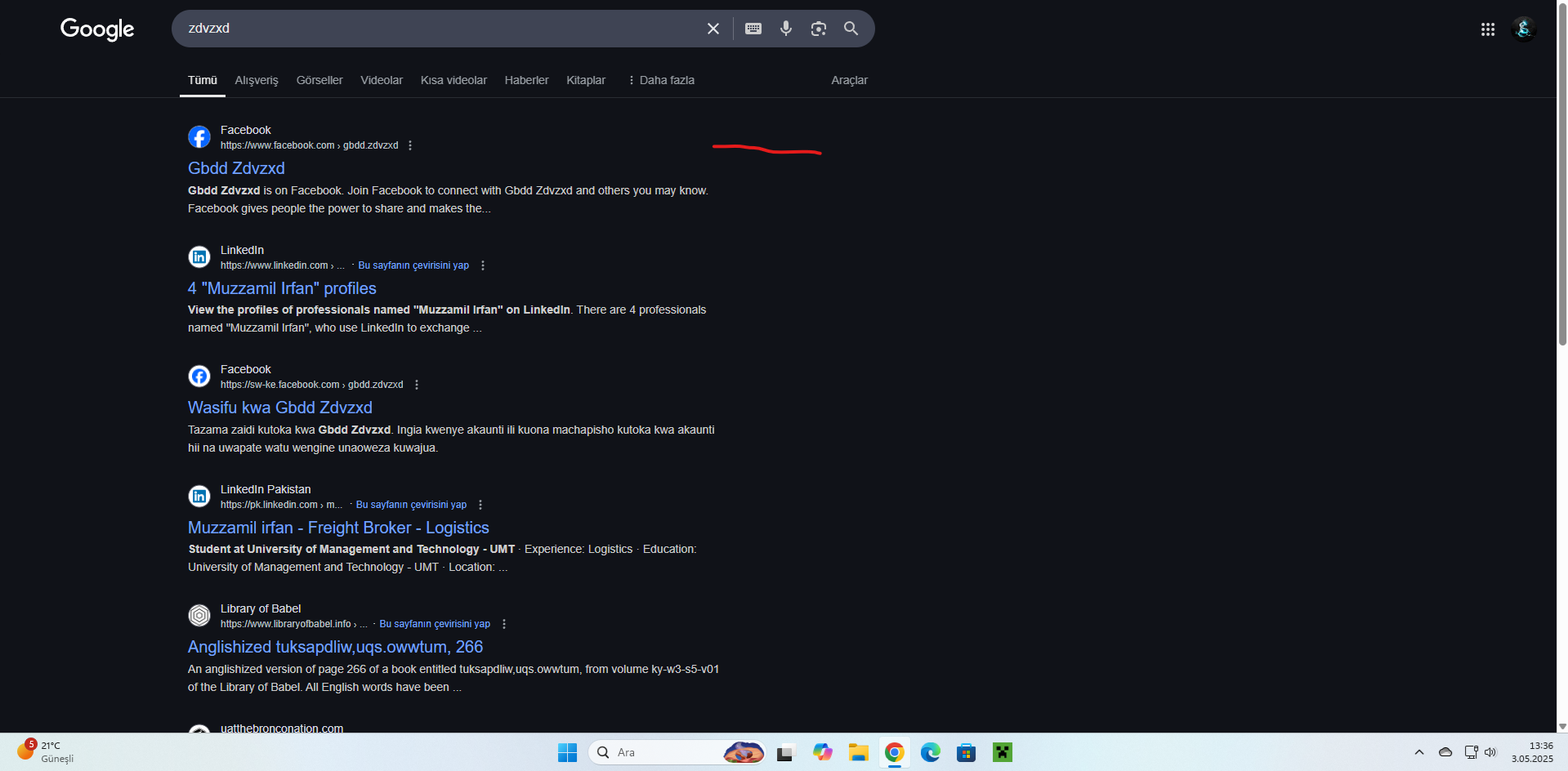The height and width of the screenshot is (771, 1568).
Task: Open more options for Library of Babel result
Action: coord(504,624)
